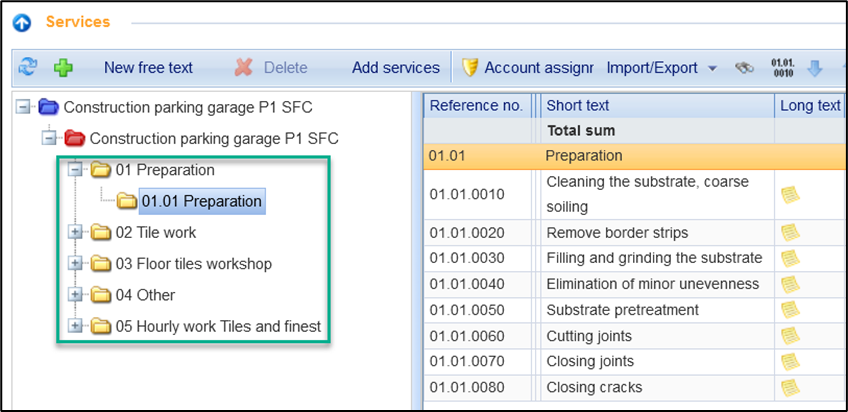This screenshot has height=412, width=848.
Task: Expand the 02 Tile work folder
Action: (75, 233)
